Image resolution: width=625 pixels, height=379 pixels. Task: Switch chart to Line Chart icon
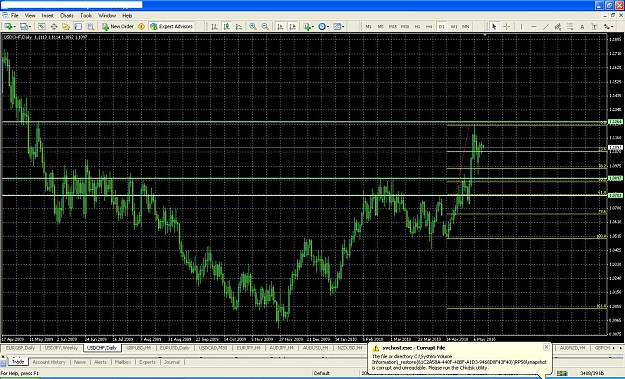[239, 26]
